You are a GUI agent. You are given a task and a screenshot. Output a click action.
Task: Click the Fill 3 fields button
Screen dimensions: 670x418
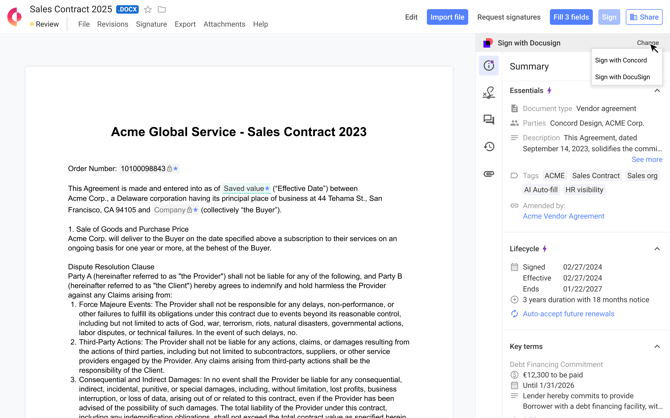tap(571, 17)
